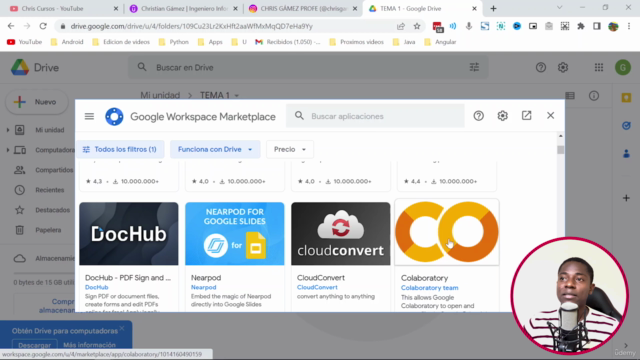
Task: Open Drive search options filter icon
Action: point(474,67)
